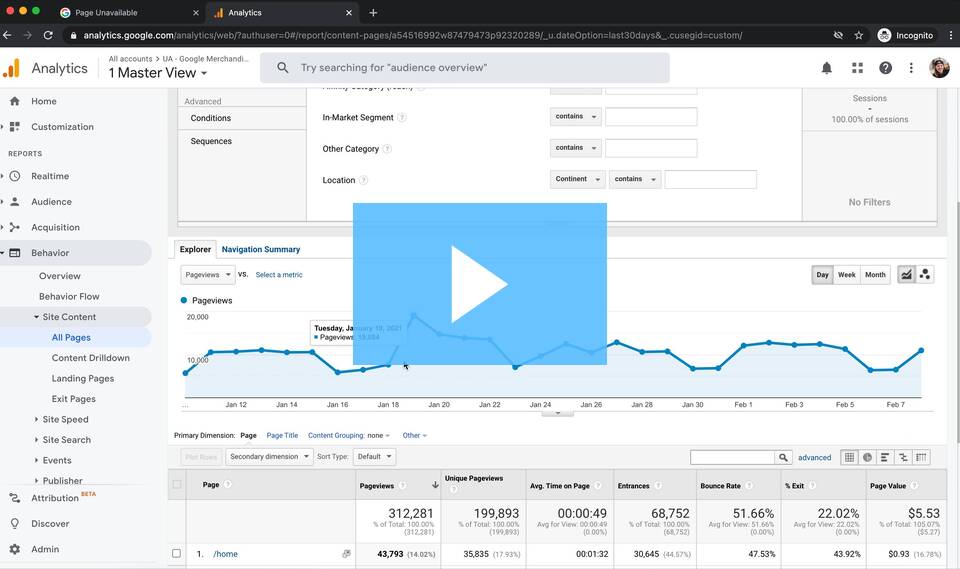The height and width of the screenshot is (569, 960).
Task: Click the Analytics logo
Action: point(11,68)
